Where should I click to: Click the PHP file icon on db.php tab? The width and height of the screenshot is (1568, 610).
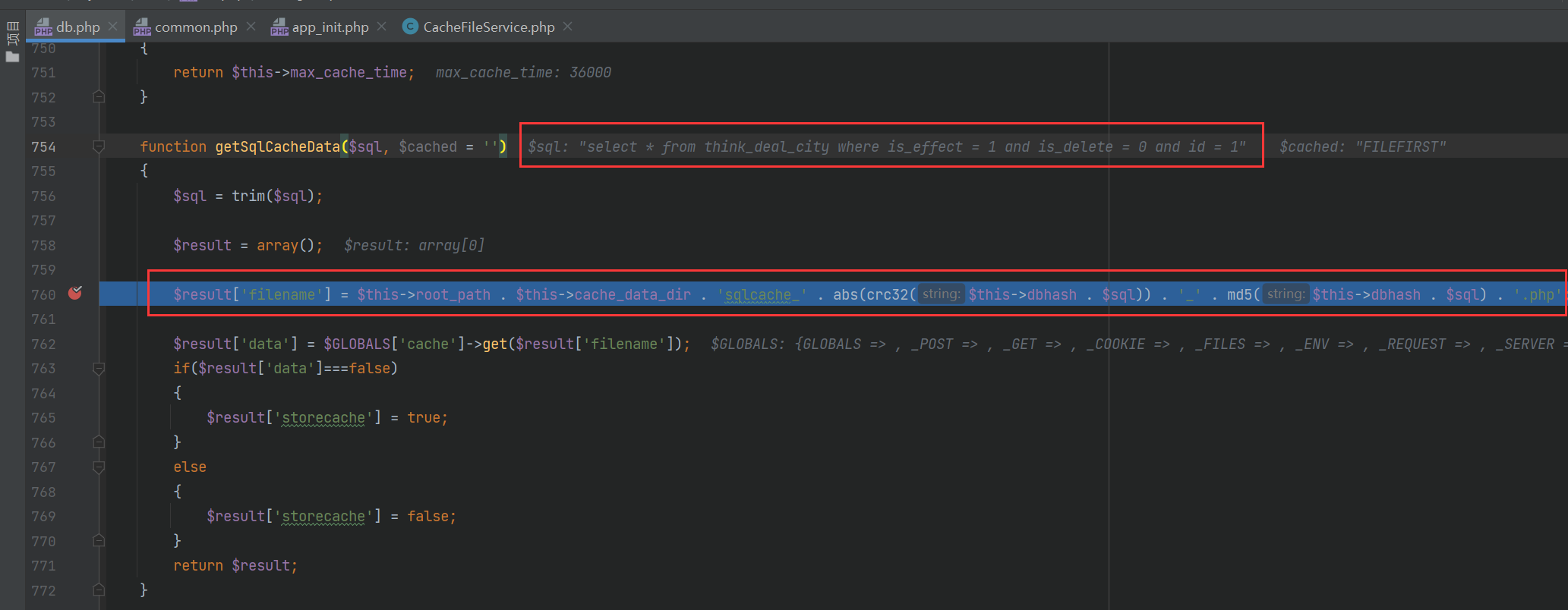click(43, 27)
